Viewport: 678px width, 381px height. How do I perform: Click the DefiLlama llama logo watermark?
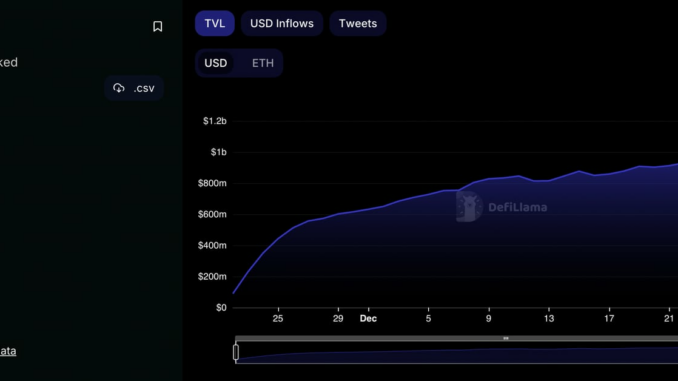point(469,207)
